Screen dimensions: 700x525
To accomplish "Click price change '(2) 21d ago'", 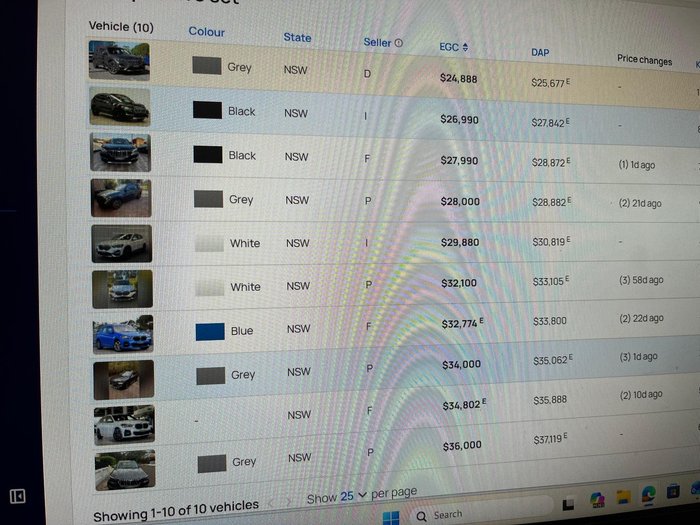I will pyautogui.click(x=640, y=203).
